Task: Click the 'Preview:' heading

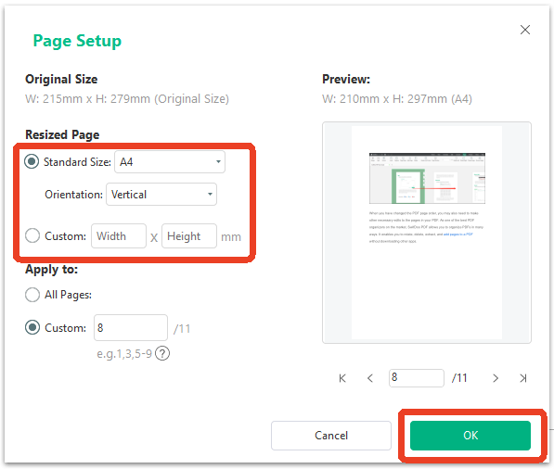Action: 346,79
